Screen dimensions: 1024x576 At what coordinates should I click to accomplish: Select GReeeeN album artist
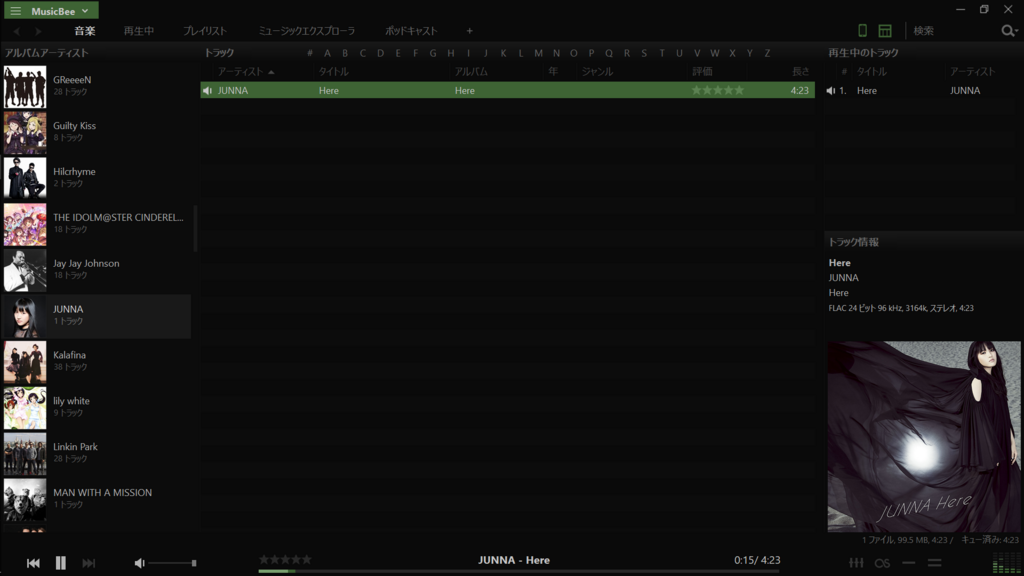click(97, 87)
